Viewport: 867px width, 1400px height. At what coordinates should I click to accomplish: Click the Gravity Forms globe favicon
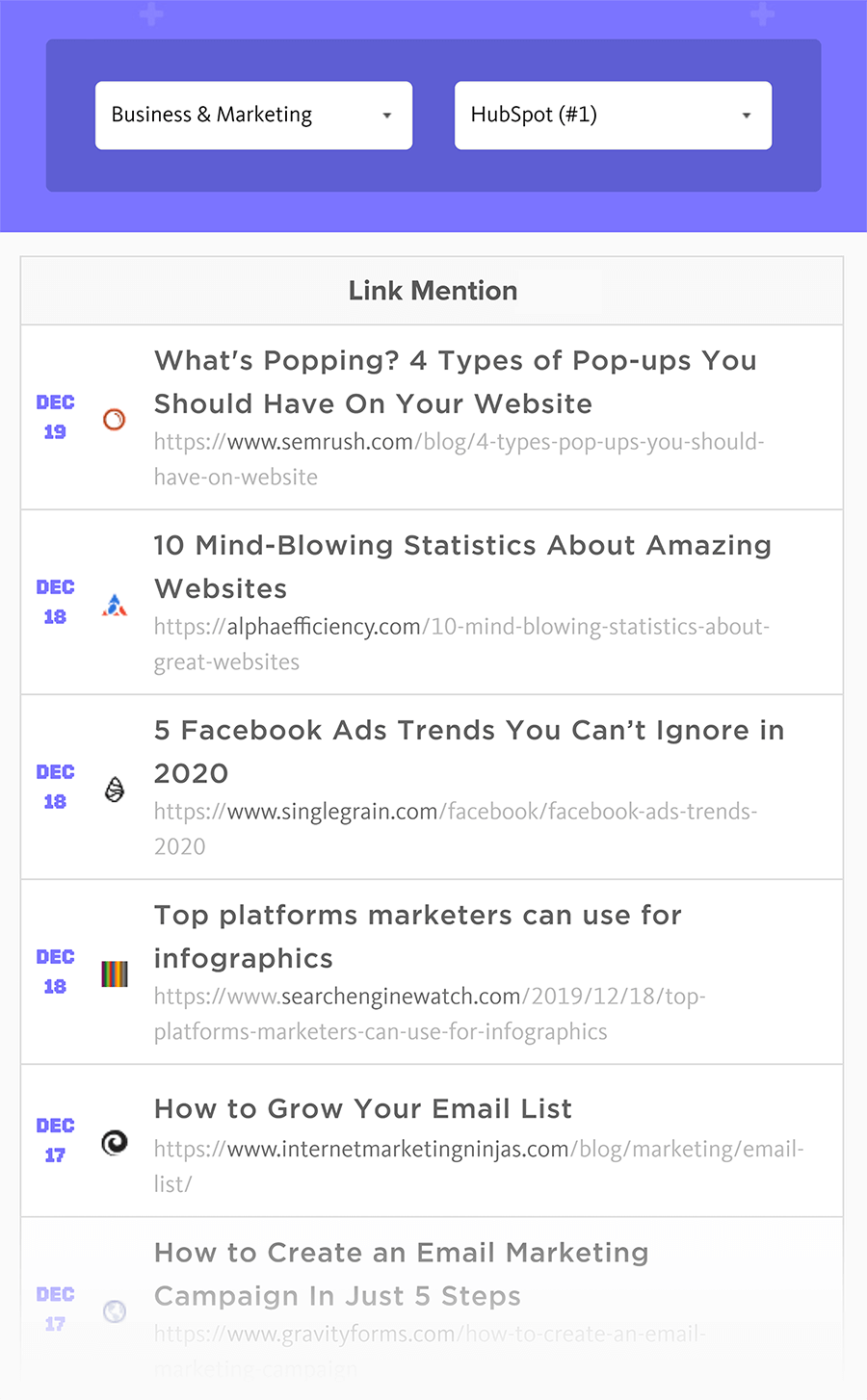click(115, 1311)
